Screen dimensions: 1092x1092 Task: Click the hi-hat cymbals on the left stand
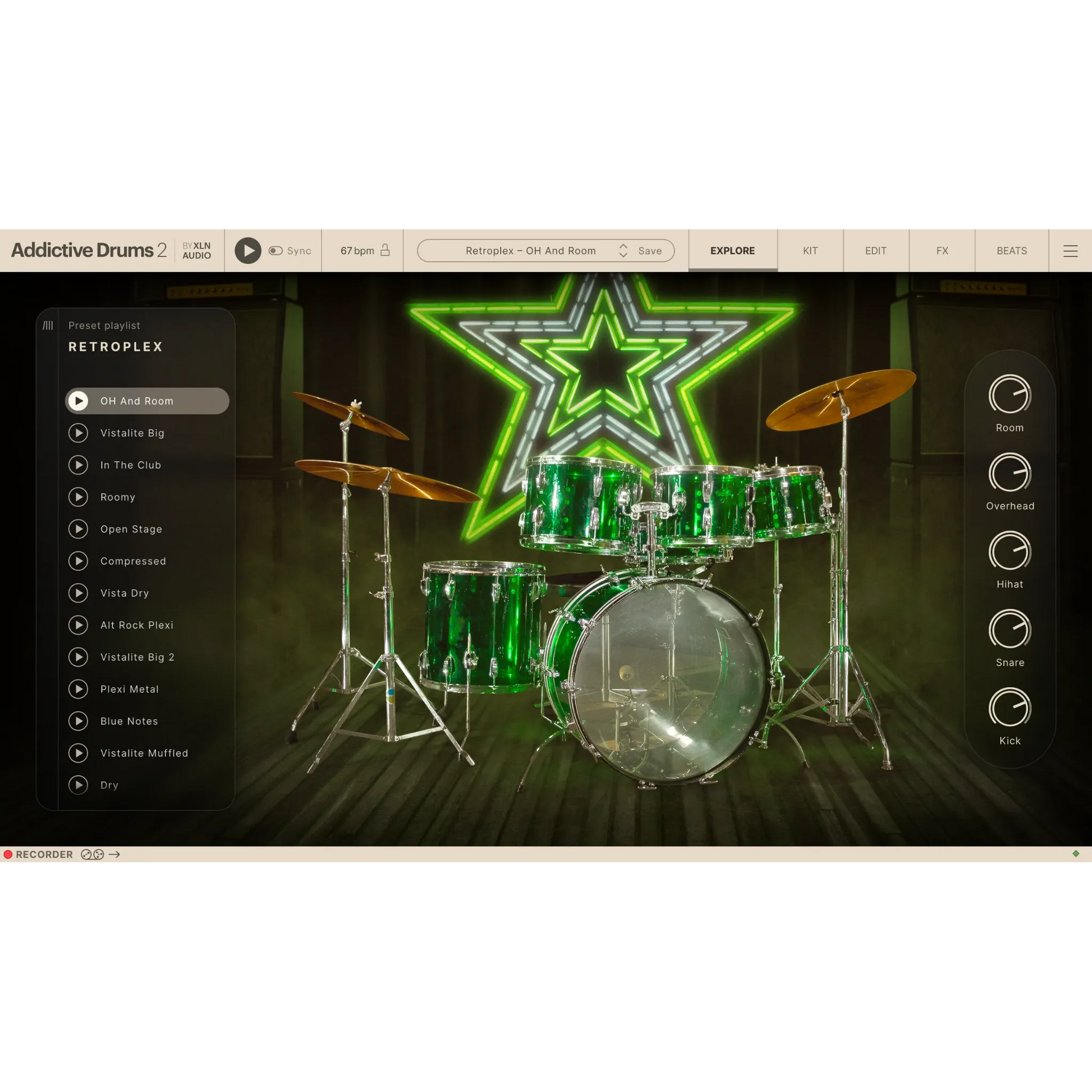coord(387,480)
